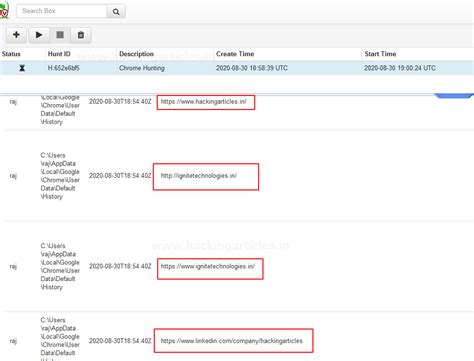Image resolution: width=474 pixels, height=361 pixels.
Task: Click user raj in https://www.ignitetechnologies.in/ row
Action: pos(13,266)
